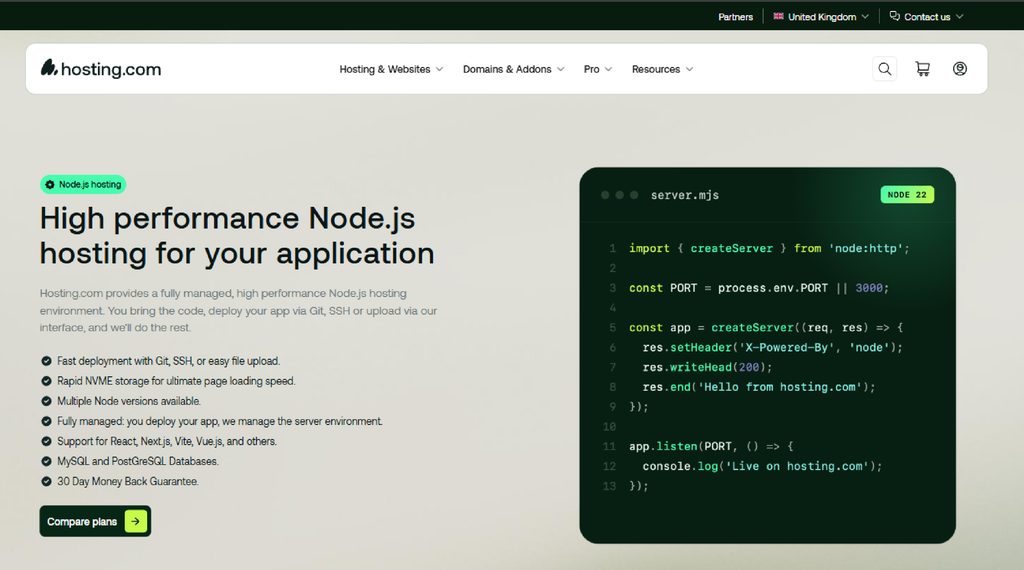Click the Contact us chat bubble icon
This screenshot has width=1024, height=570.
895,16
